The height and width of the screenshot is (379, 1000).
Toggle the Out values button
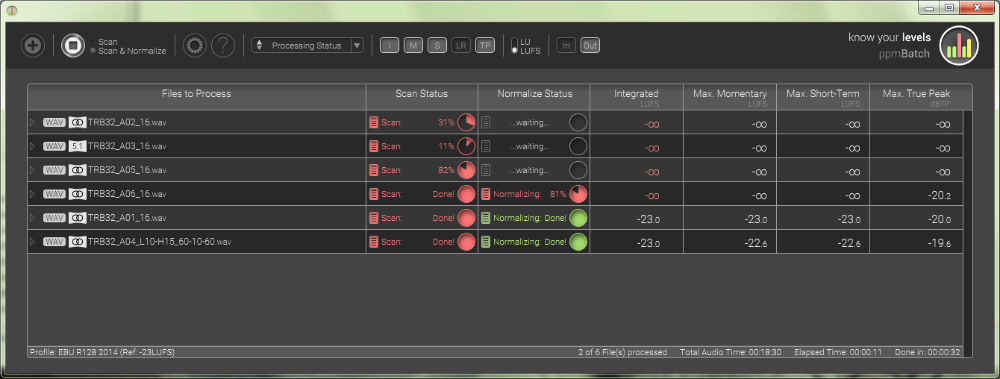pos(590,45)
